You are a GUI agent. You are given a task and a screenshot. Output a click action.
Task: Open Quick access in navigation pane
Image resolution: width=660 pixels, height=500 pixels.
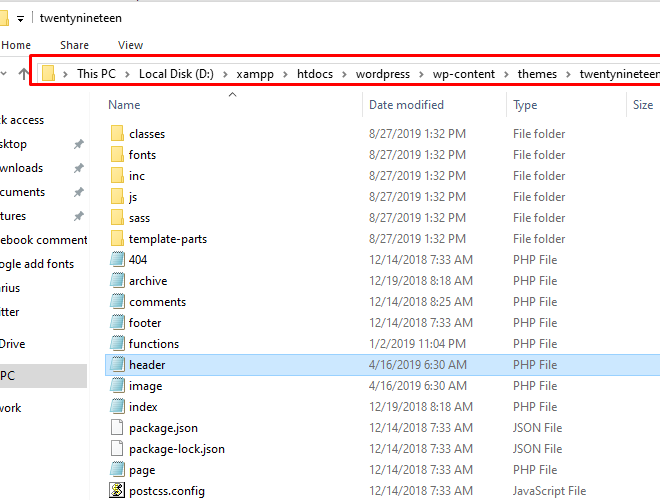point(22,120)
